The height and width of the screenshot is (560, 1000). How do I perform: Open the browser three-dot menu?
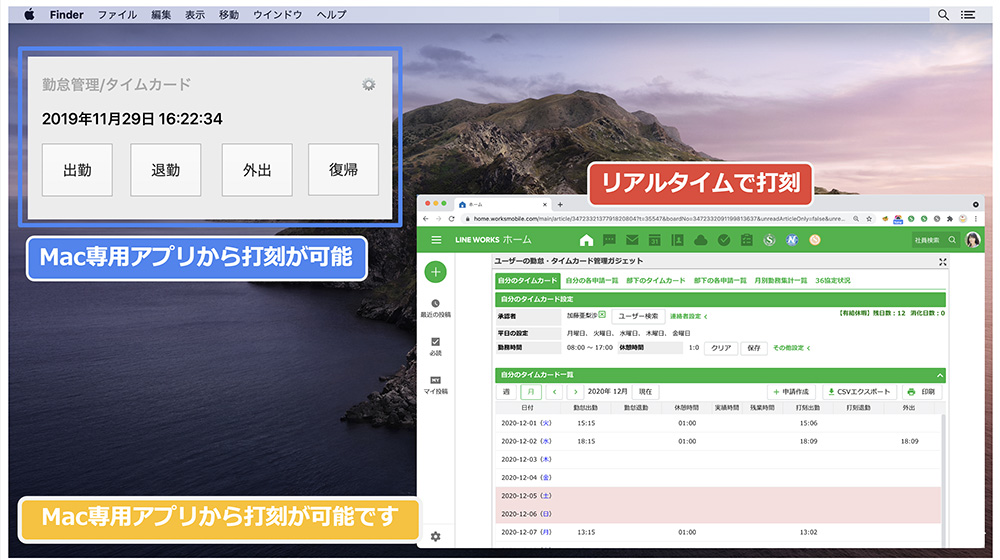point(976,219)
